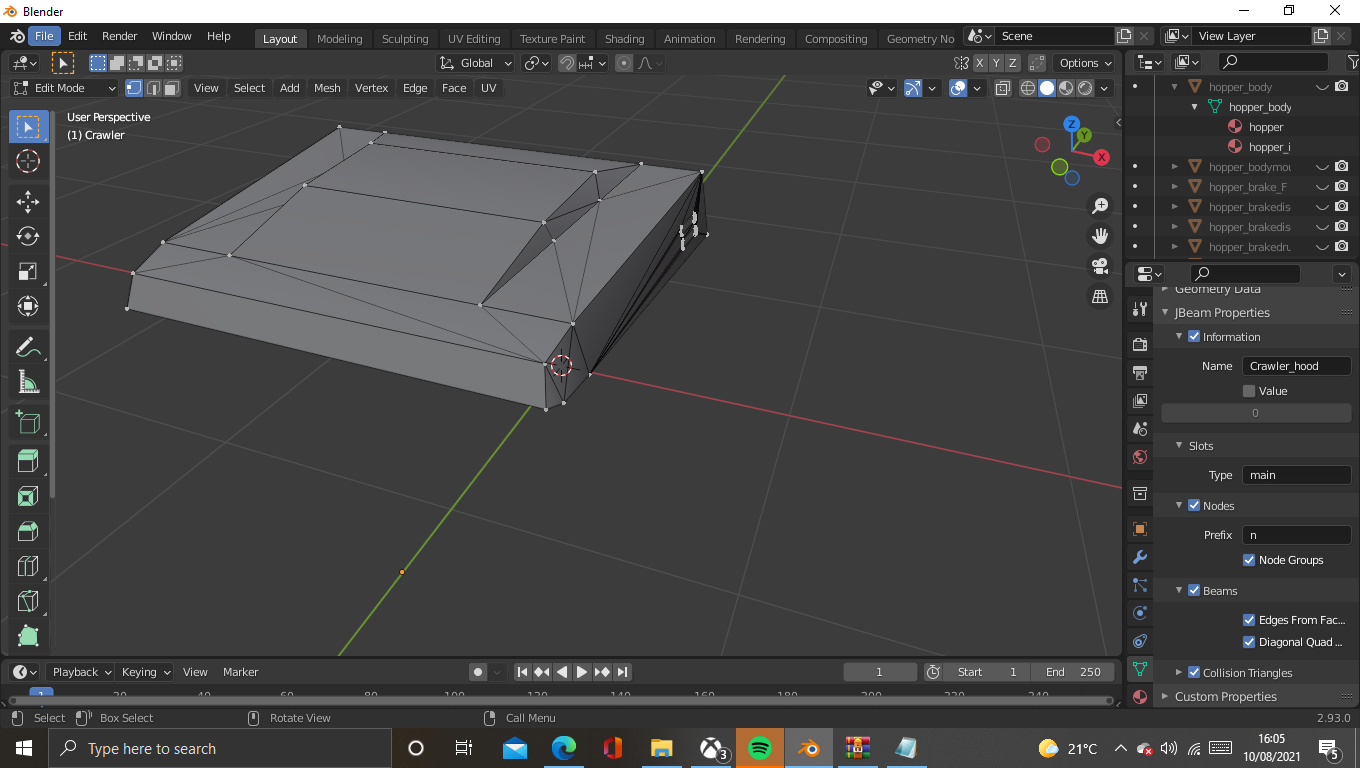Activate the Rotate tool
Image resolution: width=1360 pixels, height=768 pixels.
click(x=28, y=236)
